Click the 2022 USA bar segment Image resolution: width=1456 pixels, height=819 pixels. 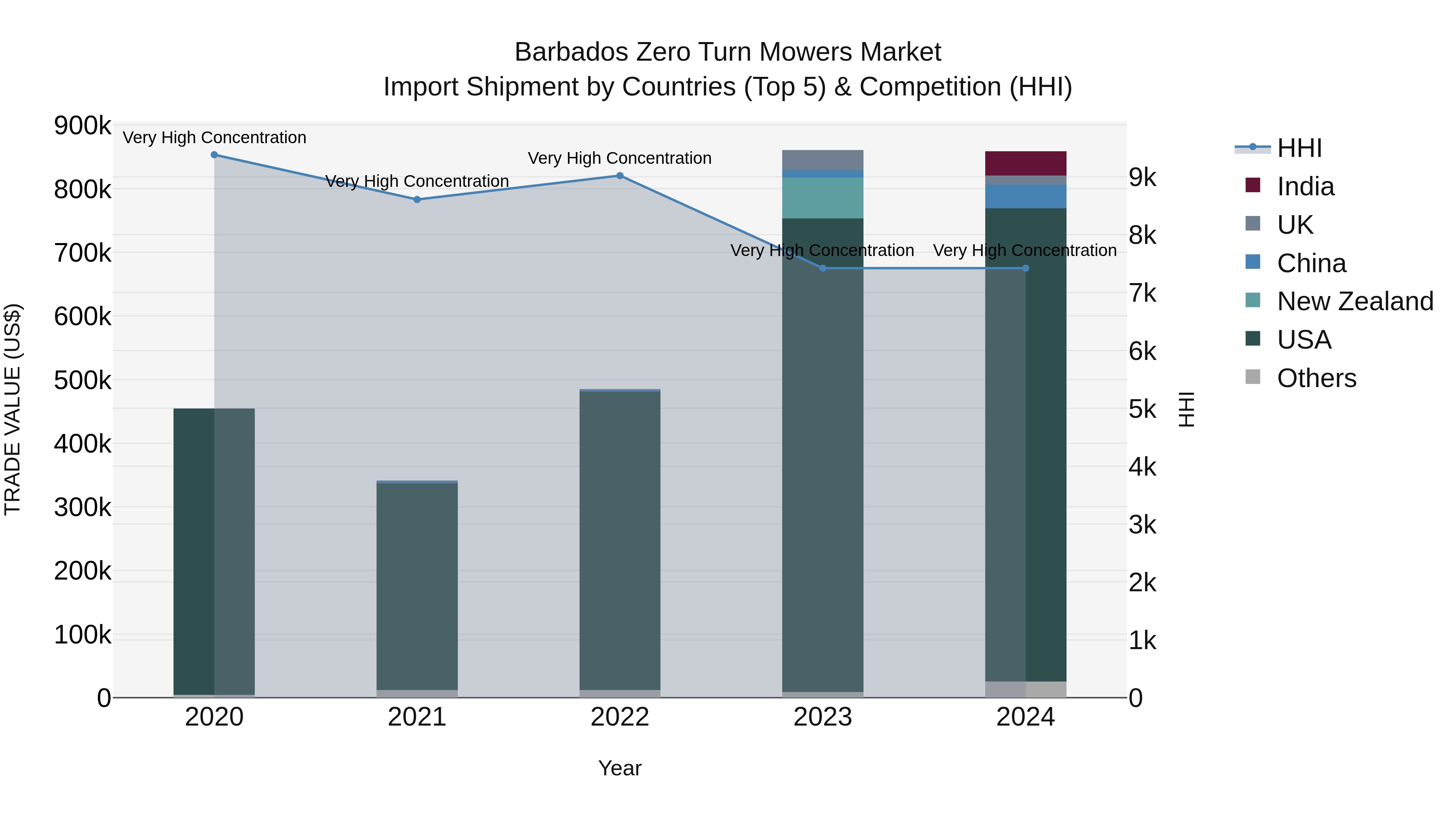tap(620, 541)
